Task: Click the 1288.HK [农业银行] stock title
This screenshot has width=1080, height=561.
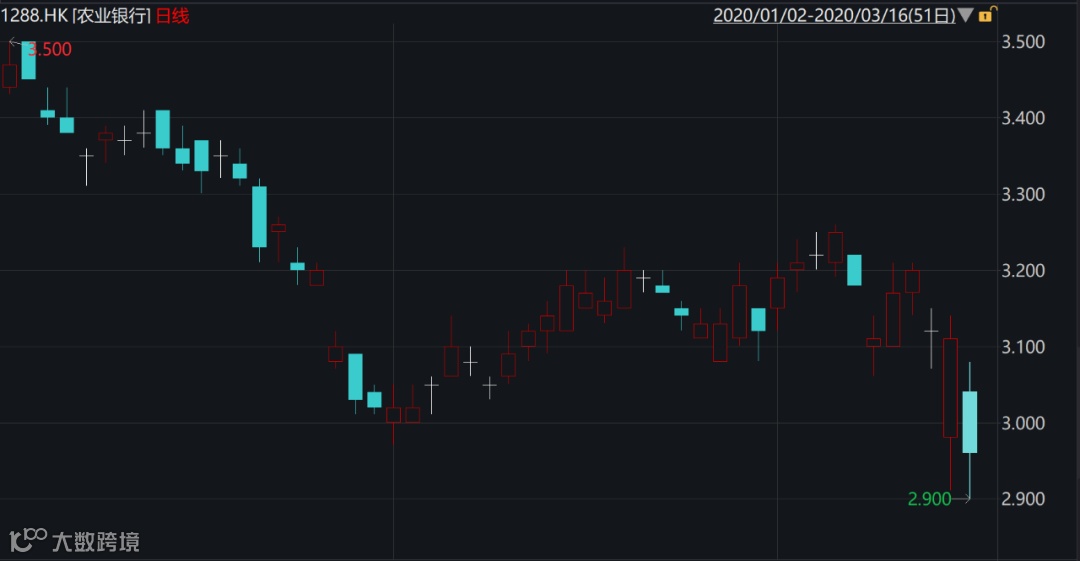Action: pos(76,16)
